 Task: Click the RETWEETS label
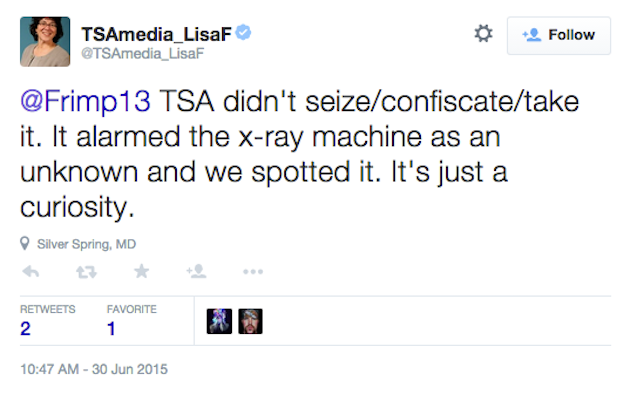coord(47,309)
